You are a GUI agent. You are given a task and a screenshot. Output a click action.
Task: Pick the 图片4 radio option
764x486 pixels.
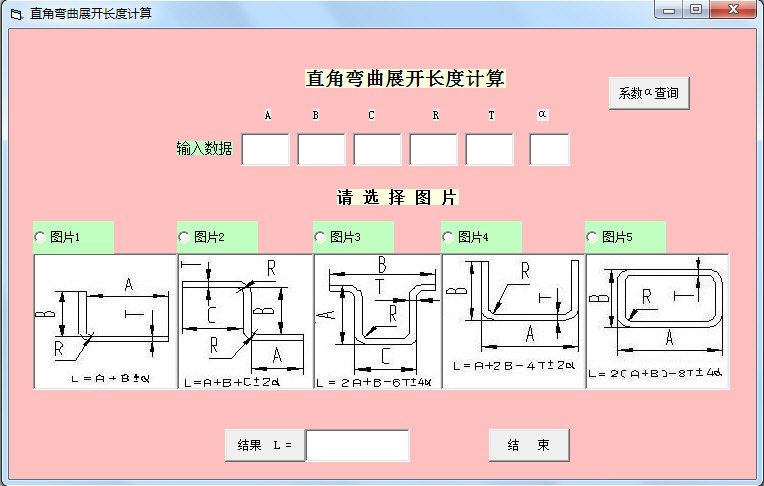(x=481, y=237)
